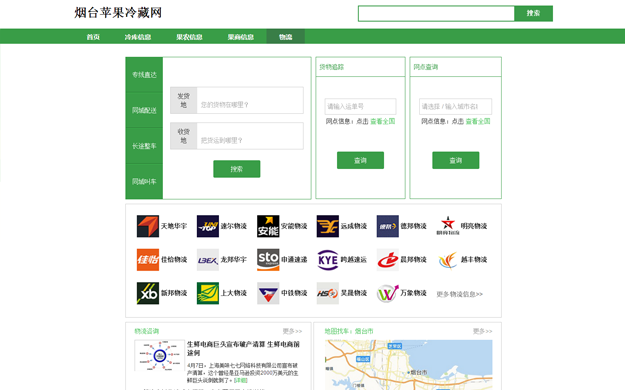Select the 物流 nav item
This screenshot has height=390, width=625.
tap(285, 37)
